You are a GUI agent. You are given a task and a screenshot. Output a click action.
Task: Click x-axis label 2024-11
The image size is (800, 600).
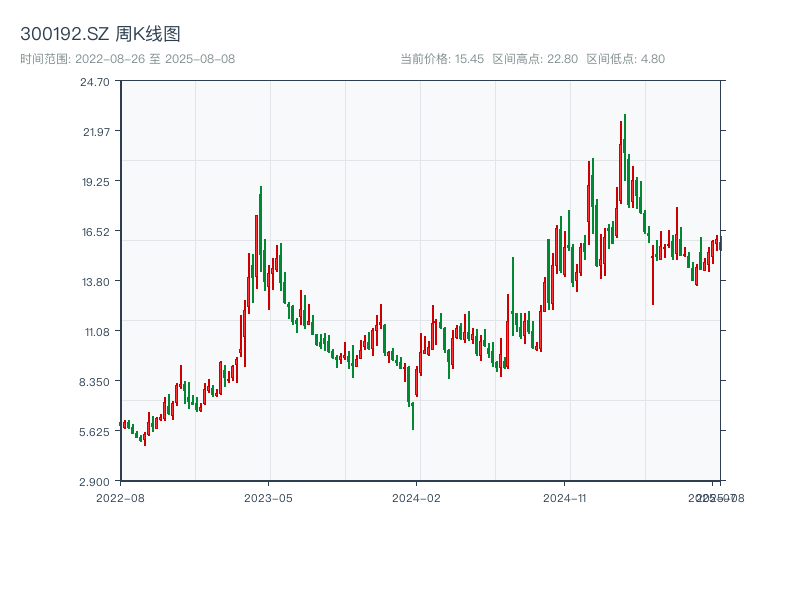point(564,498)
